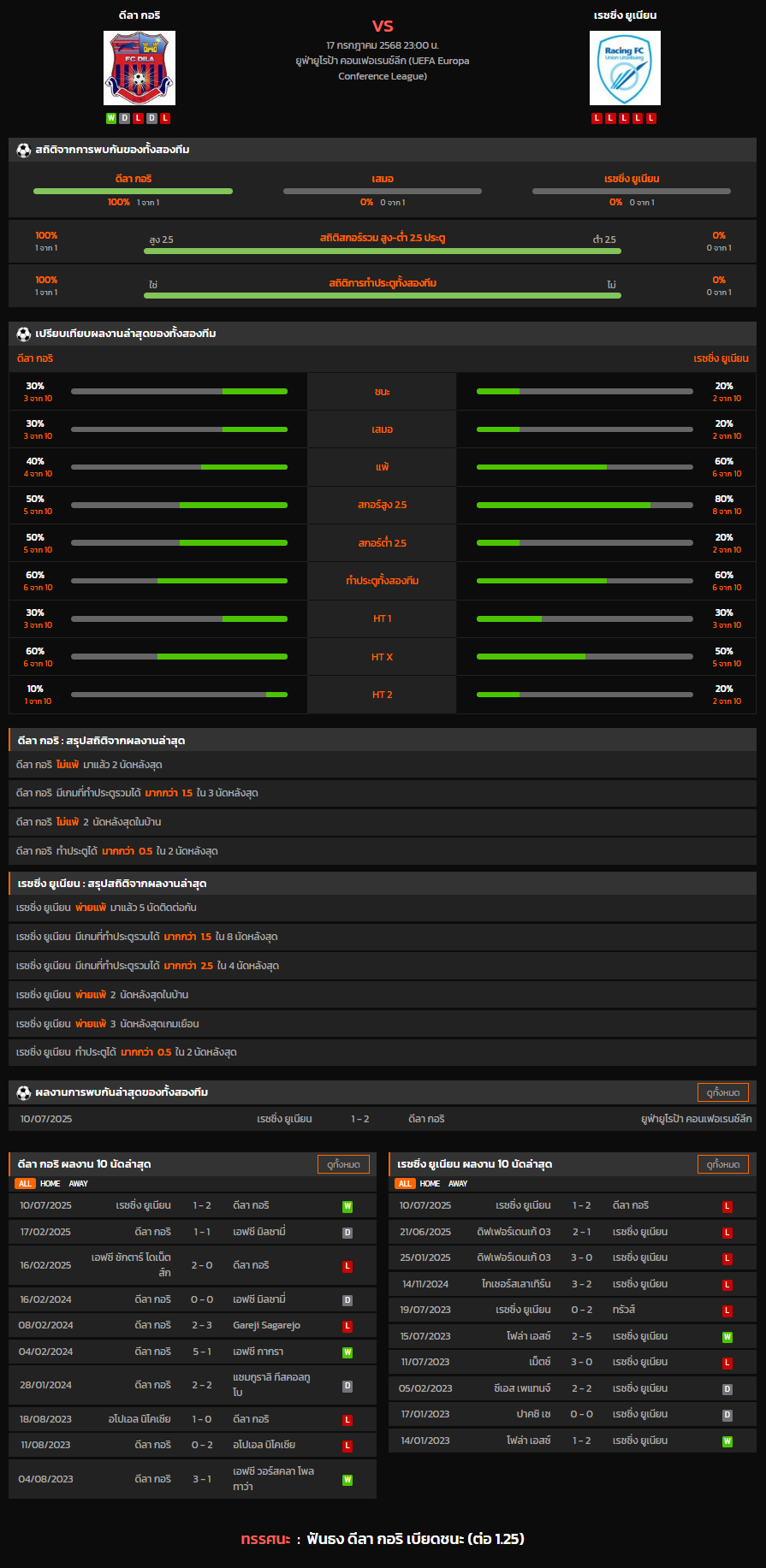Viewport: 766px width, 1568px height.
Task: Click the over/under 2.5 goals stat bar
Action: click(x=383, y=251)
